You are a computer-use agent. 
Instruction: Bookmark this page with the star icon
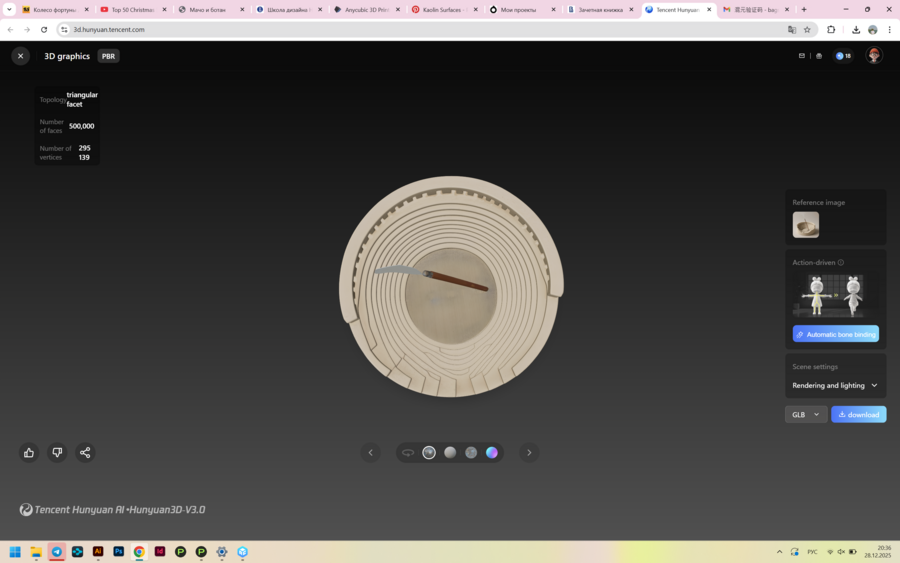(807, 29)
